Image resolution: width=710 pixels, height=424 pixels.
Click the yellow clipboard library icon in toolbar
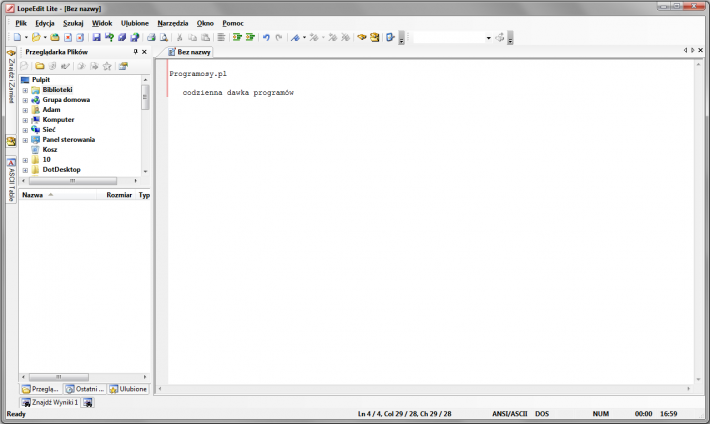pos(374,38)
